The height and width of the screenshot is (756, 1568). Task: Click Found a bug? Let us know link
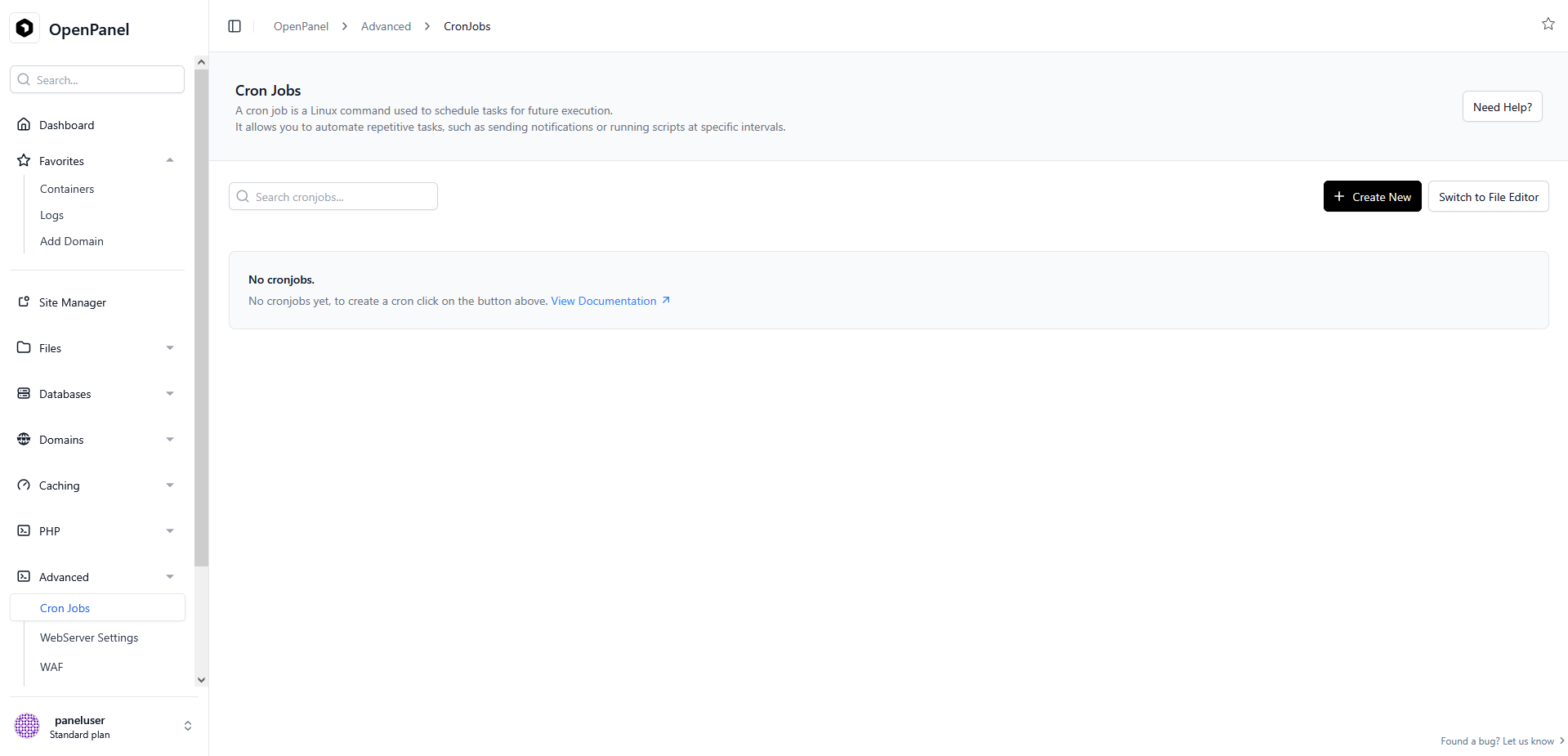click(x=1502, y=741)
